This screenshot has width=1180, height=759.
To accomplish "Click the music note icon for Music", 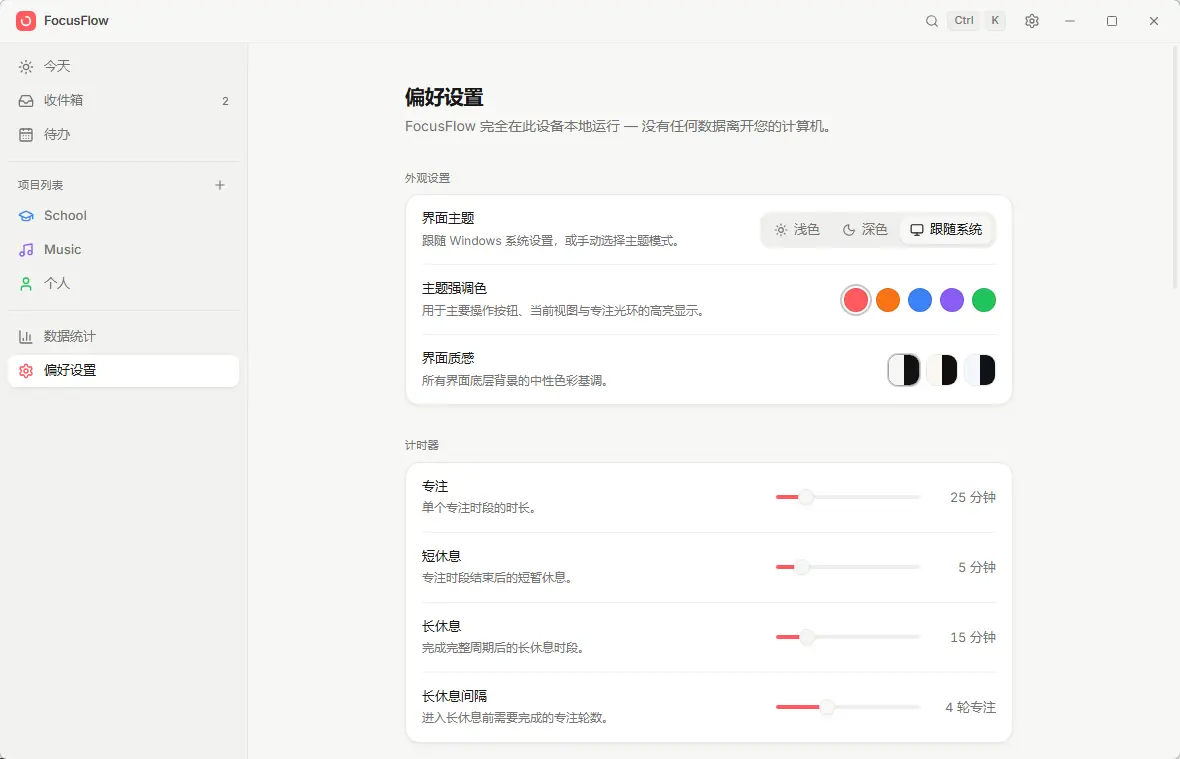I will pos(26,250).
